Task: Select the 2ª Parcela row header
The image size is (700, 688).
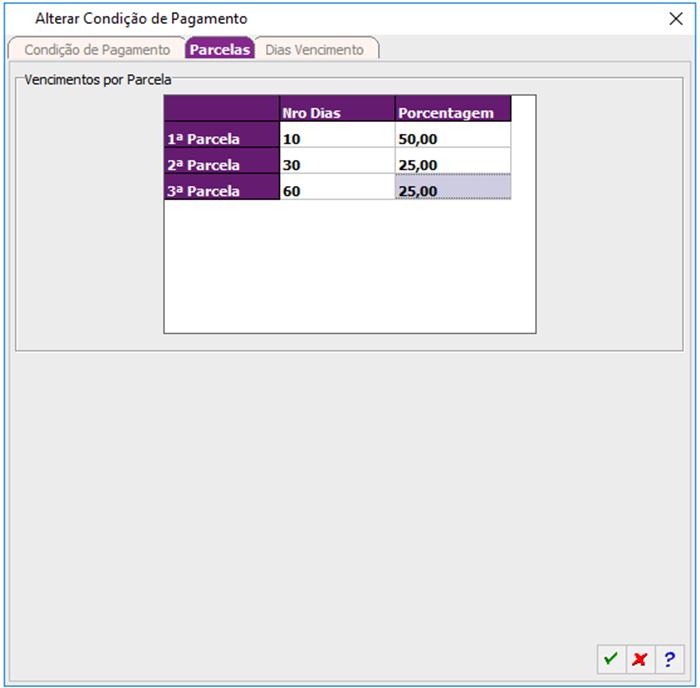Action: click(222, 161)
